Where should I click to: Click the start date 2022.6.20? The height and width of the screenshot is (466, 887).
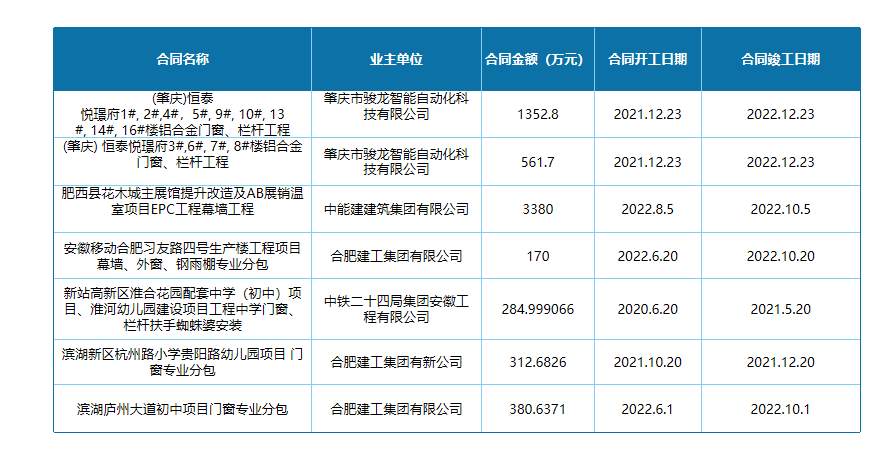tap(647, 256)
